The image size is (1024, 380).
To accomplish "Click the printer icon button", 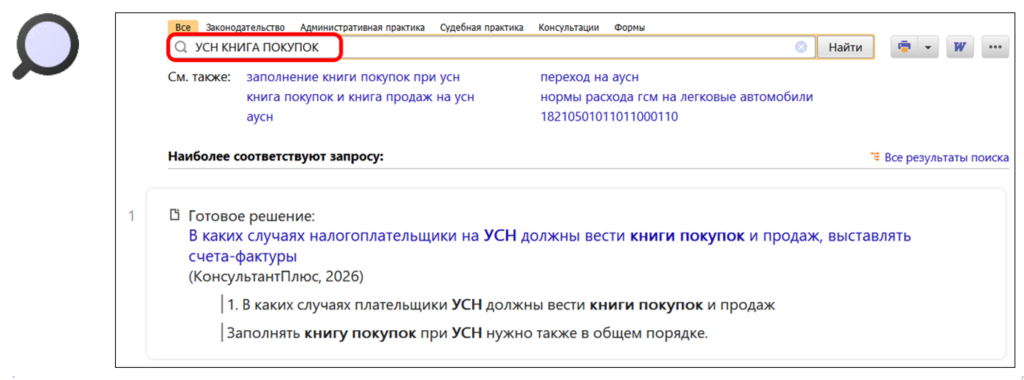I will (904, 47).
